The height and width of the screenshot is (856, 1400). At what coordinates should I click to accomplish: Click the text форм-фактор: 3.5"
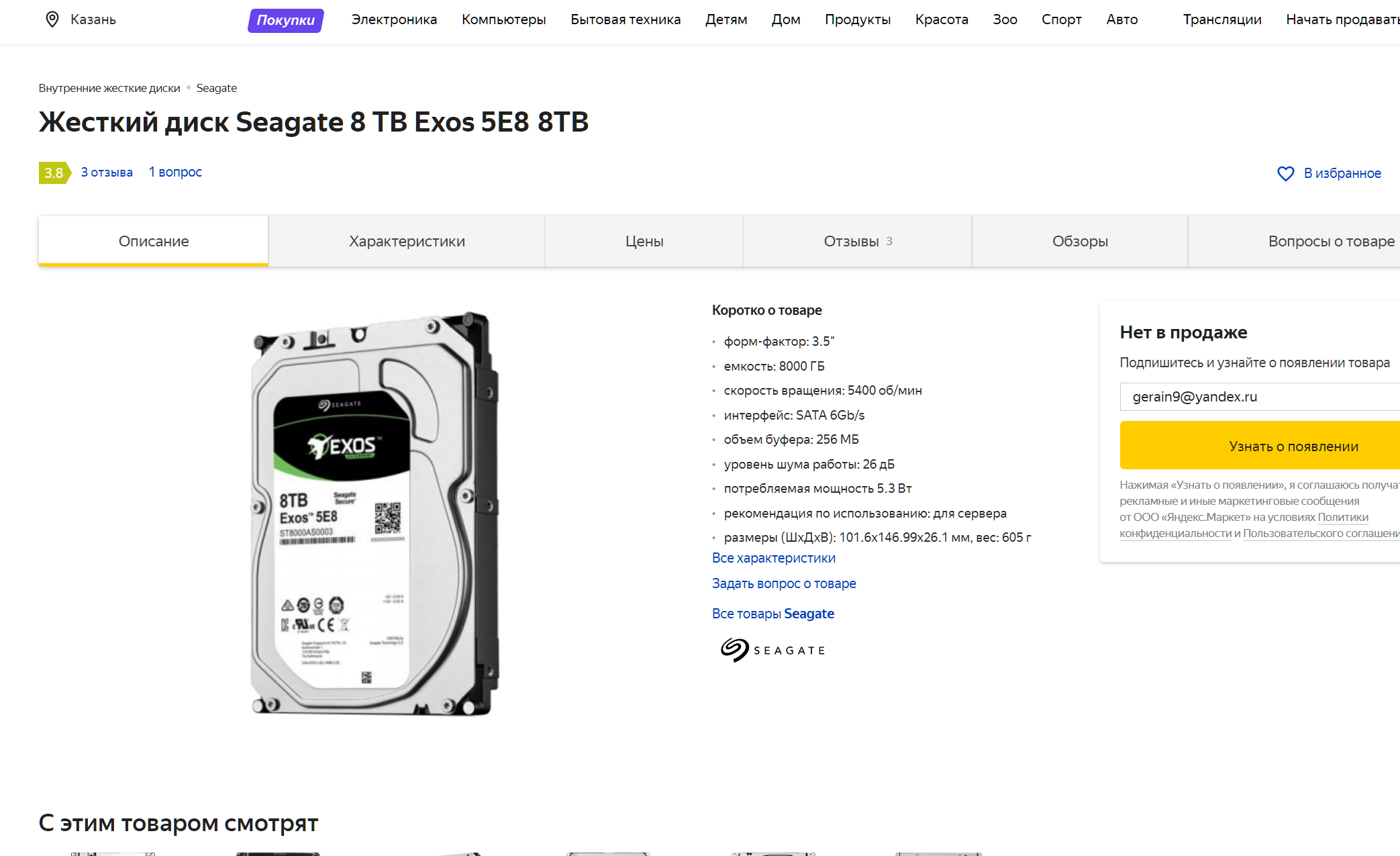[779, 341]
